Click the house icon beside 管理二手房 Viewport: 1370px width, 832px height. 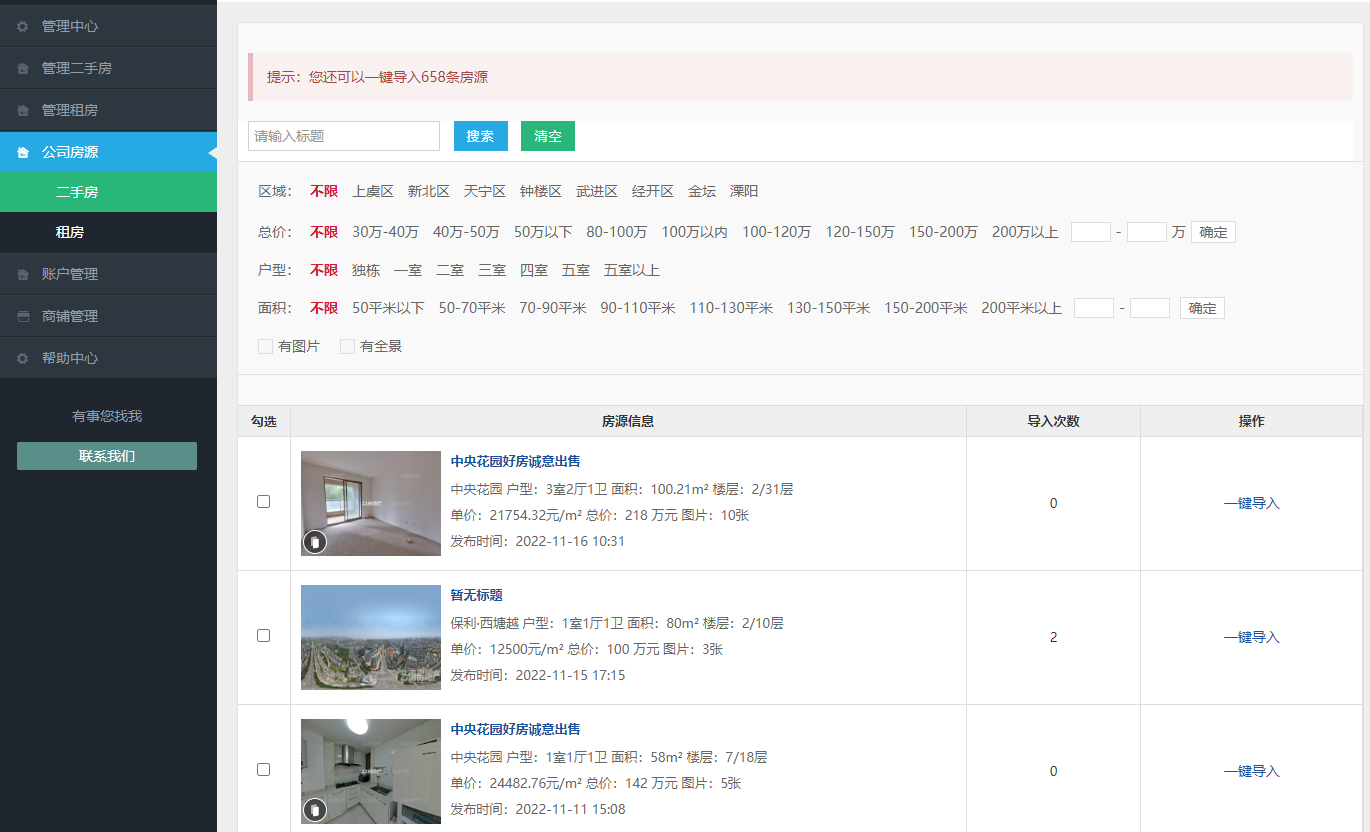23,68
